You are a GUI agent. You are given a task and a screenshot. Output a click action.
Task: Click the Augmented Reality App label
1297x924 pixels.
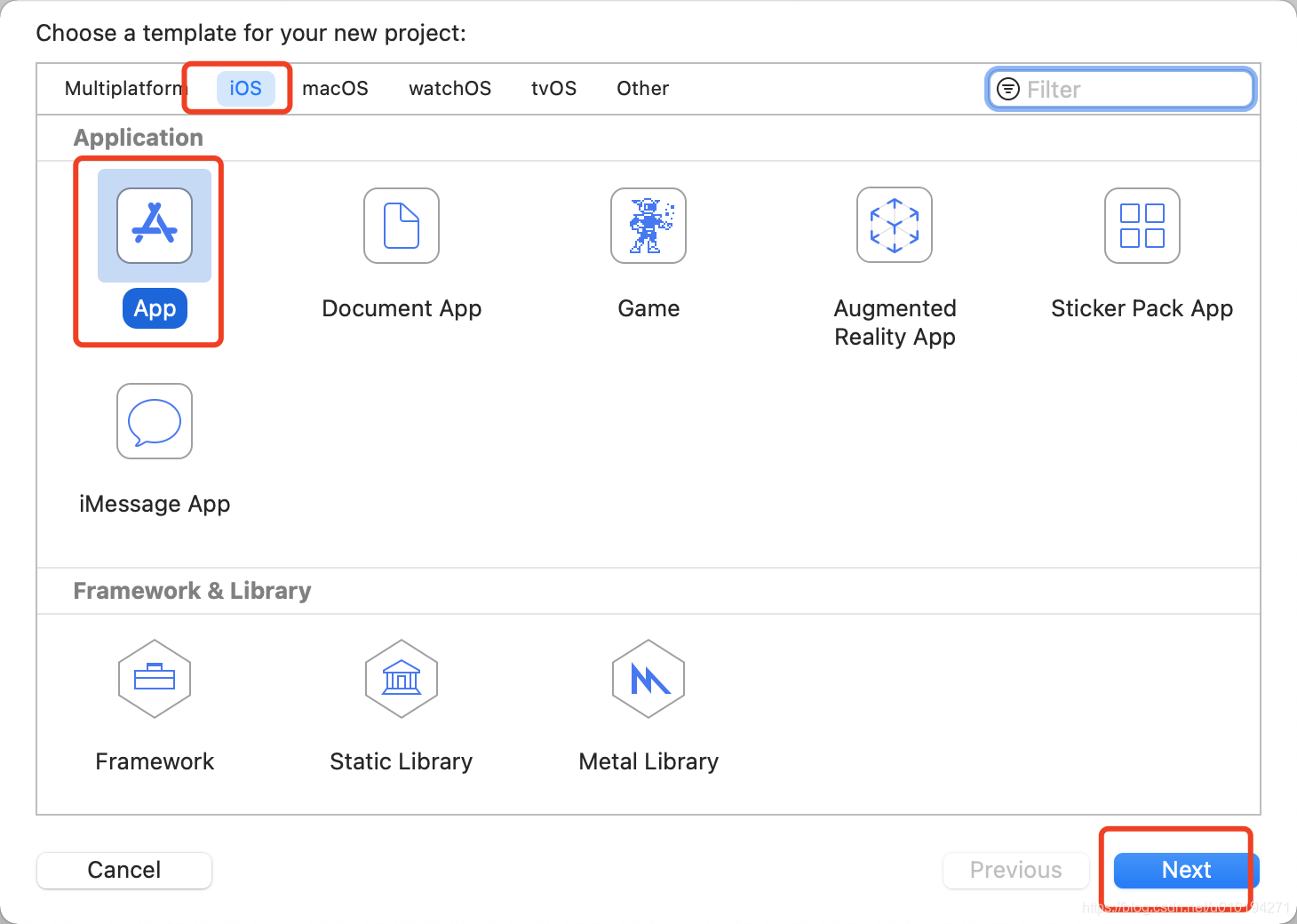(x=895, y=323)
